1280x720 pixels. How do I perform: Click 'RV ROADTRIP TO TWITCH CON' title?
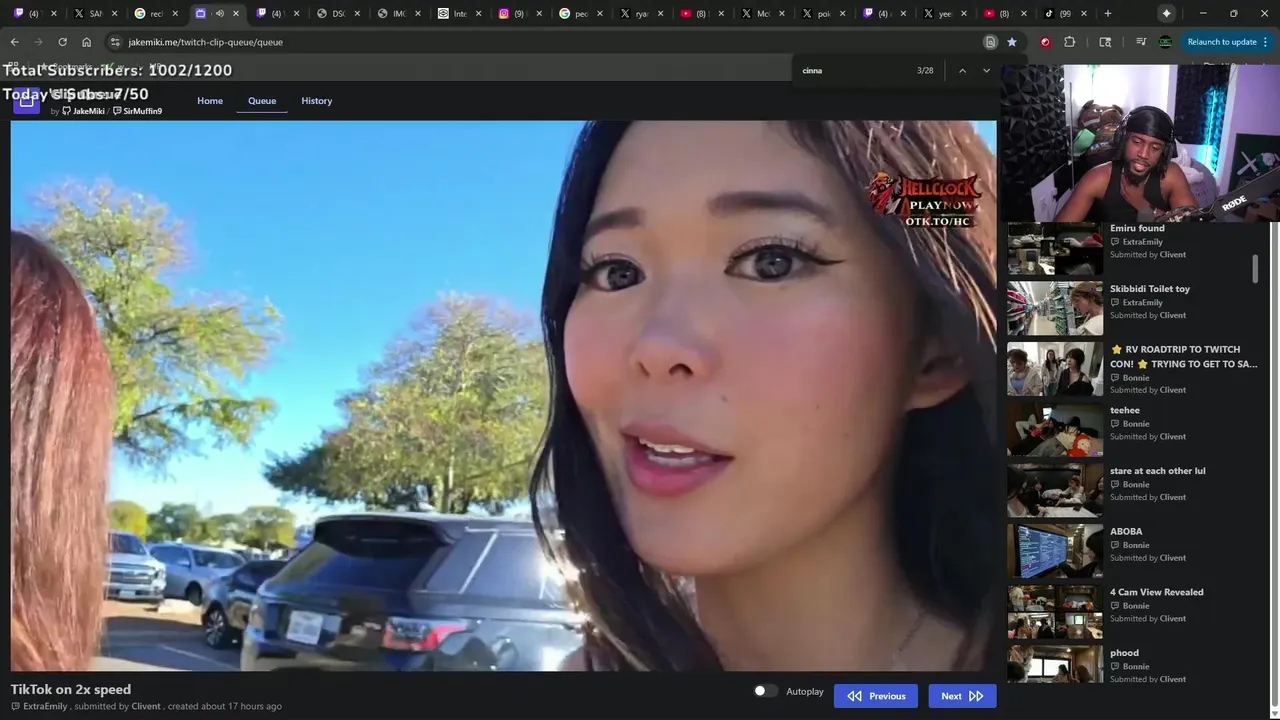pyautogui.click(x=1184, y=357)
